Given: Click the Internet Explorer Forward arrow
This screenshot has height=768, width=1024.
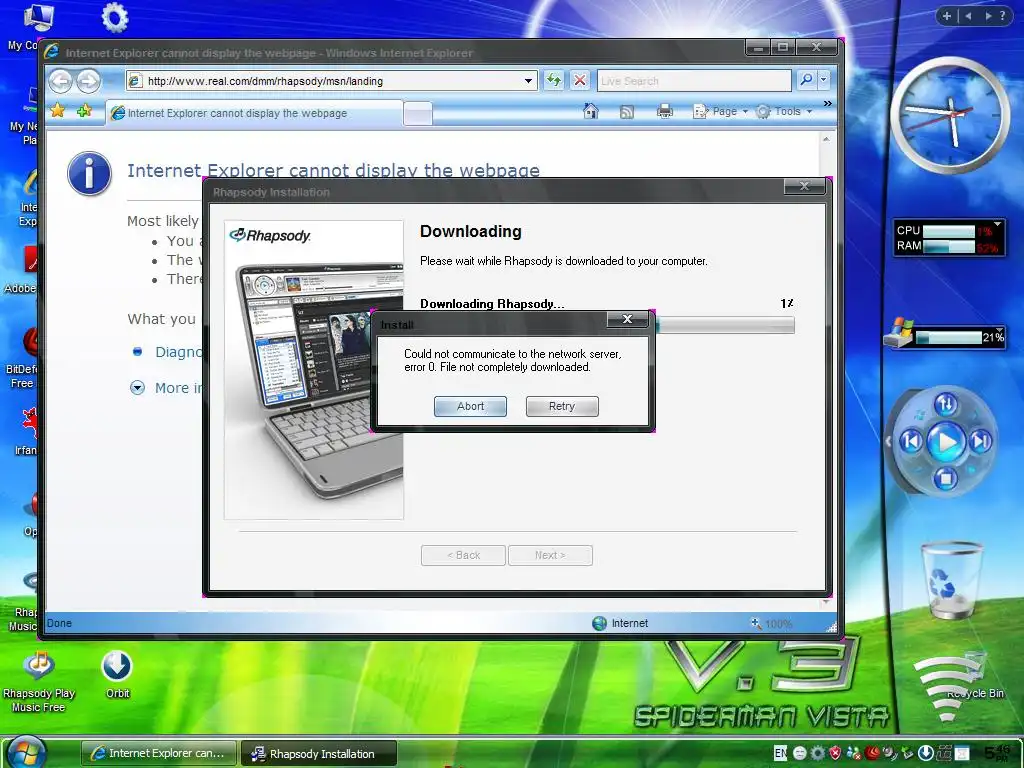Looking at the screenshot, I should click(x=89, y=81).
